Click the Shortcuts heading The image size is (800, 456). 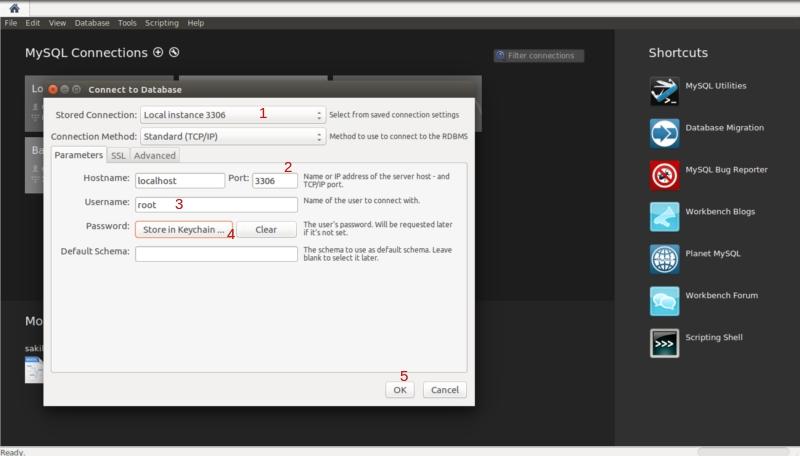678,53
